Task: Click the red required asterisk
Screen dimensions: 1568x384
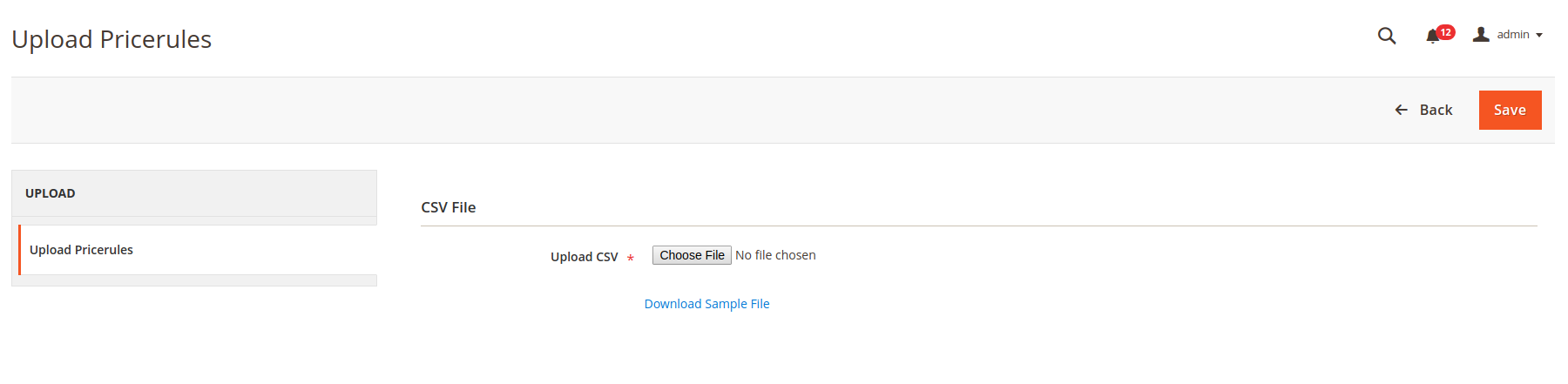Action: coord(630,259)
